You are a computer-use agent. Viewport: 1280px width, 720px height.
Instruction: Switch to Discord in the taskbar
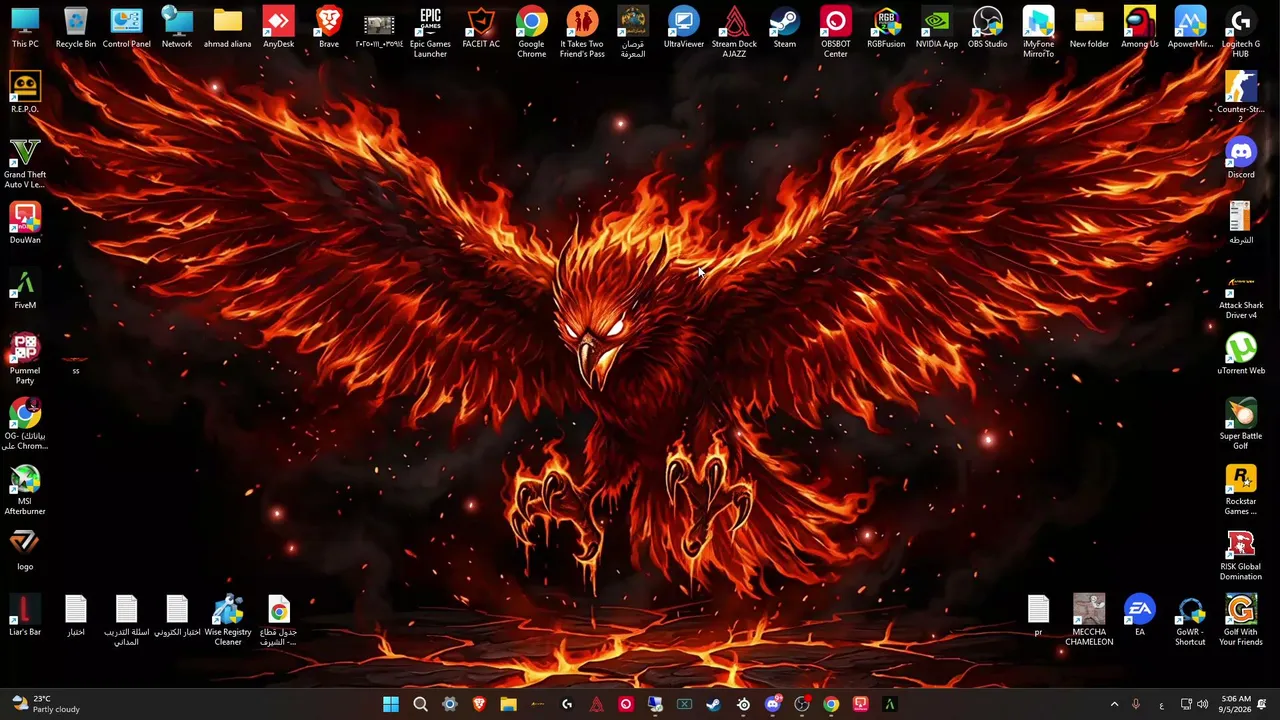[772, 705]
